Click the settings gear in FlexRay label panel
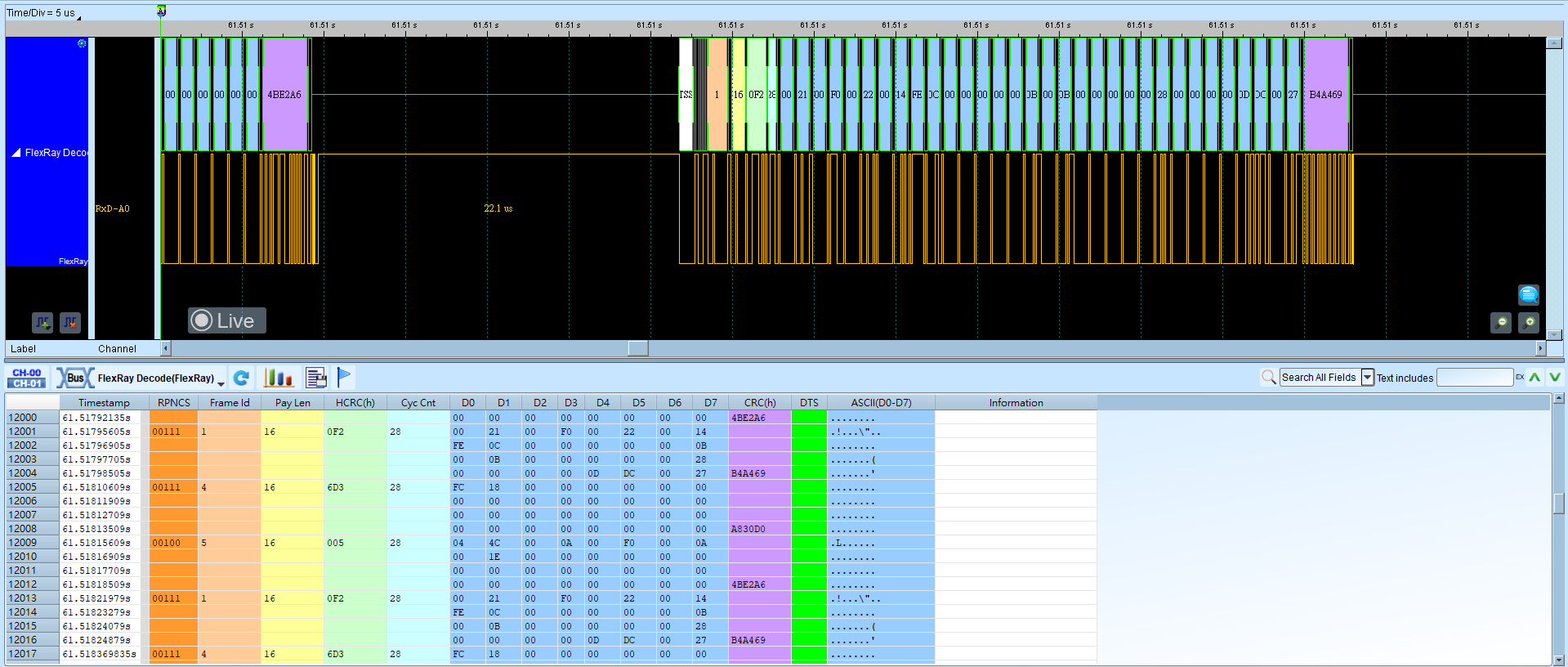The width and height of the screenshot is (1568, 667). [x=82, y=43]
